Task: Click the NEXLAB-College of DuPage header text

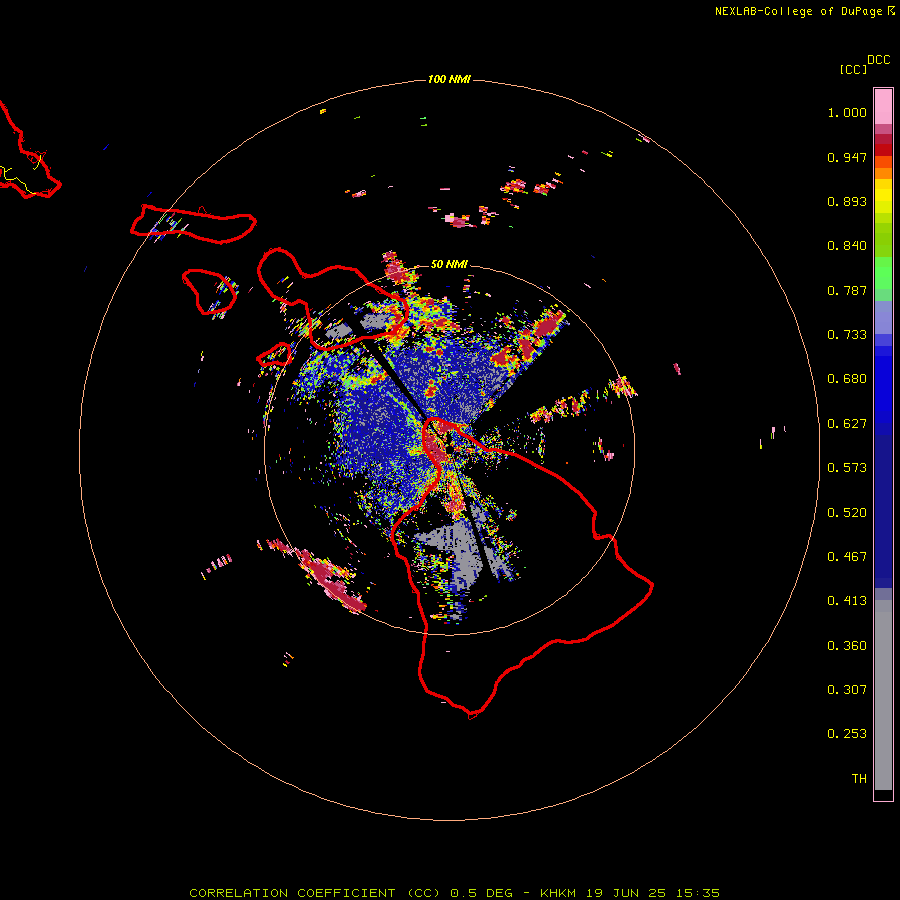Action: [804, 11]
